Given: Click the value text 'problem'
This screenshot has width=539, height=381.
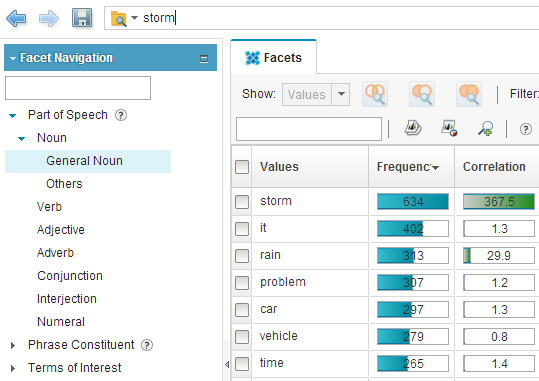Looking at the screenshot, I should coord(283,282).
